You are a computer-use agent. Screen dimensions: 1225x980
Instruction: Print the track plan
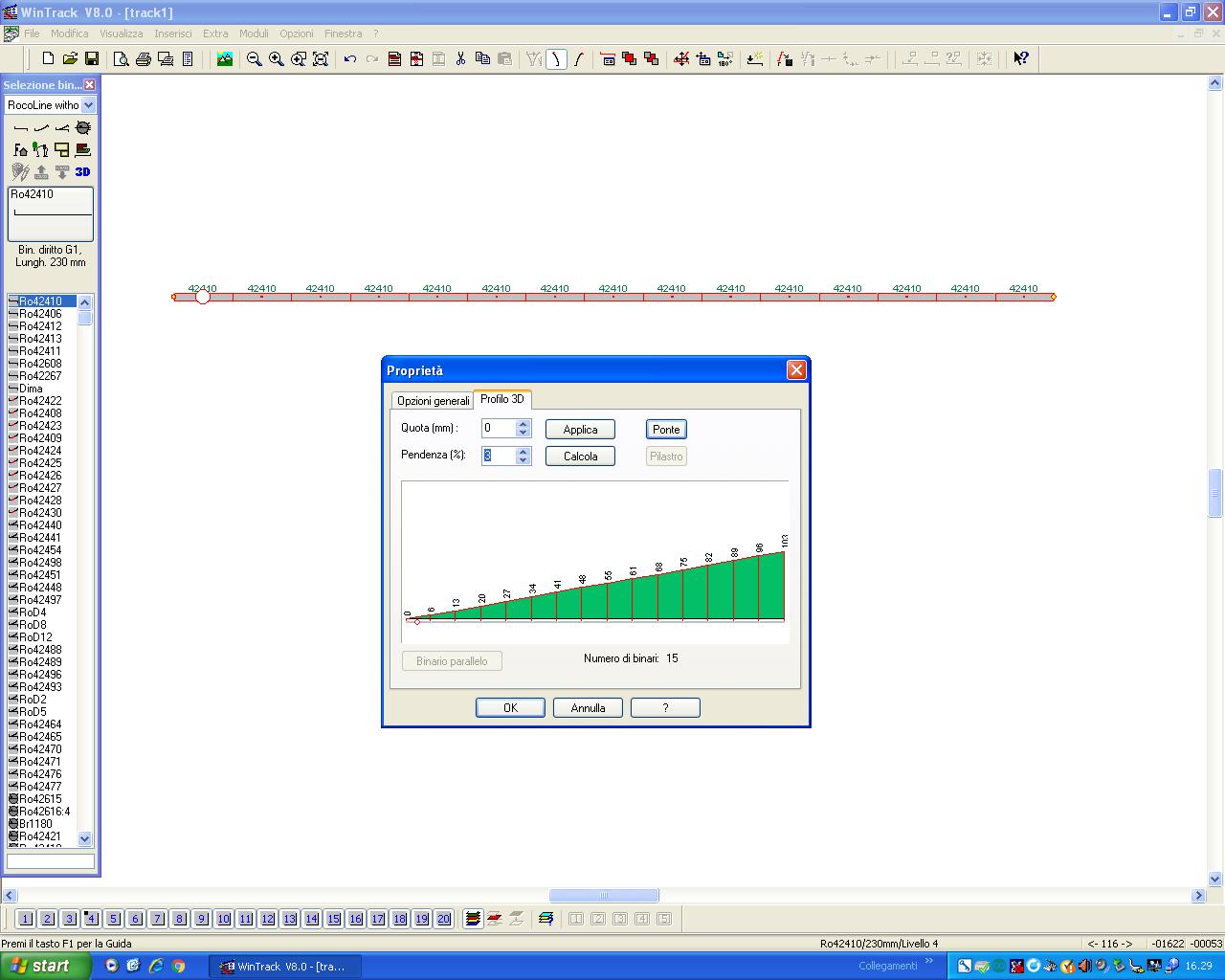(144, 58)
